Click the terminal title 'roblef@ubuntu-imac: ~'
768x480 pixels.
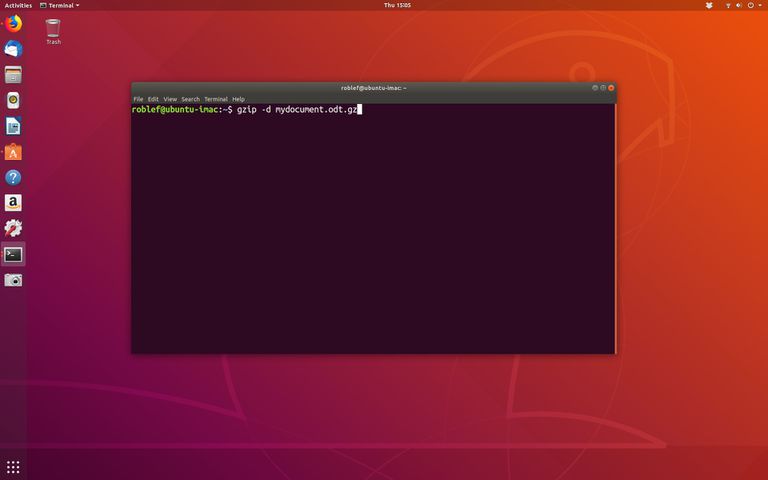(x=374, y=88)
